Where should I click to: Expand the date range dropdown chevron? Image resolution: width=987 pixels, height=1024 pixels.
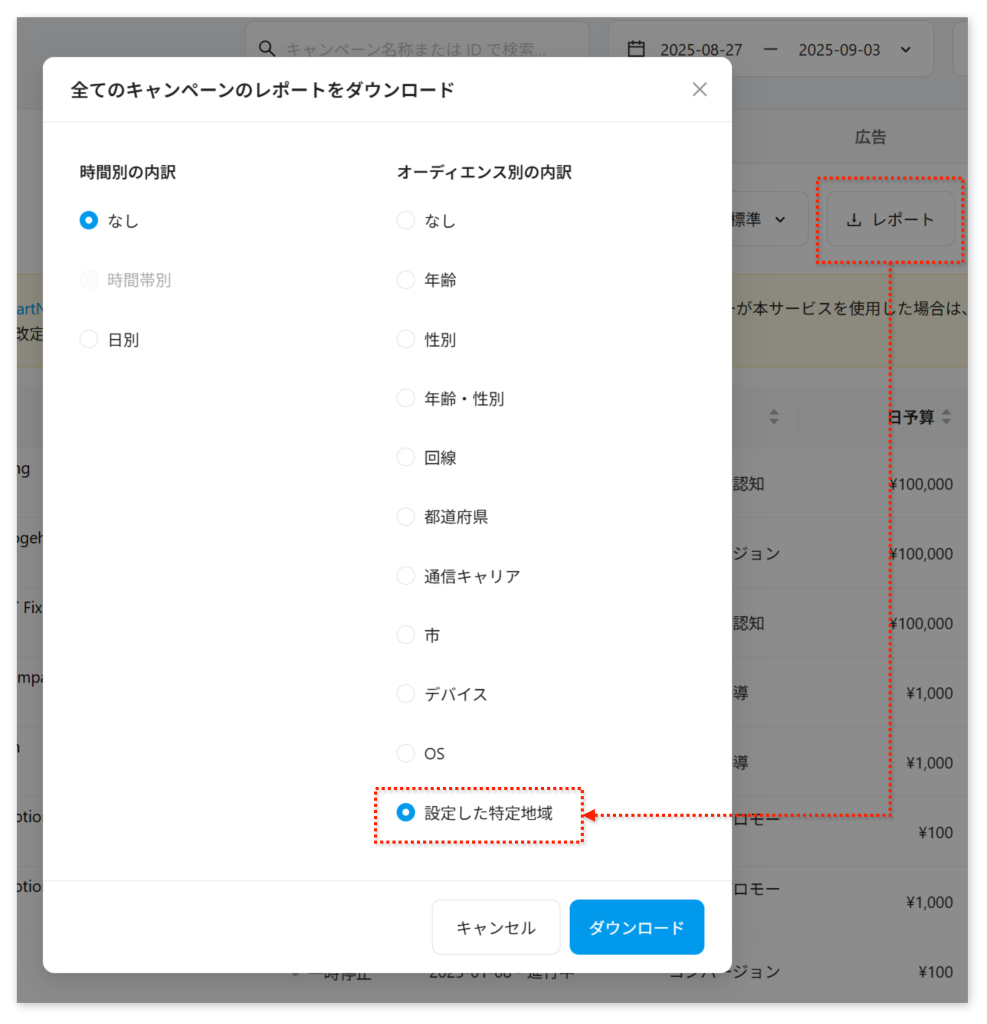click(x=905, y=49)
